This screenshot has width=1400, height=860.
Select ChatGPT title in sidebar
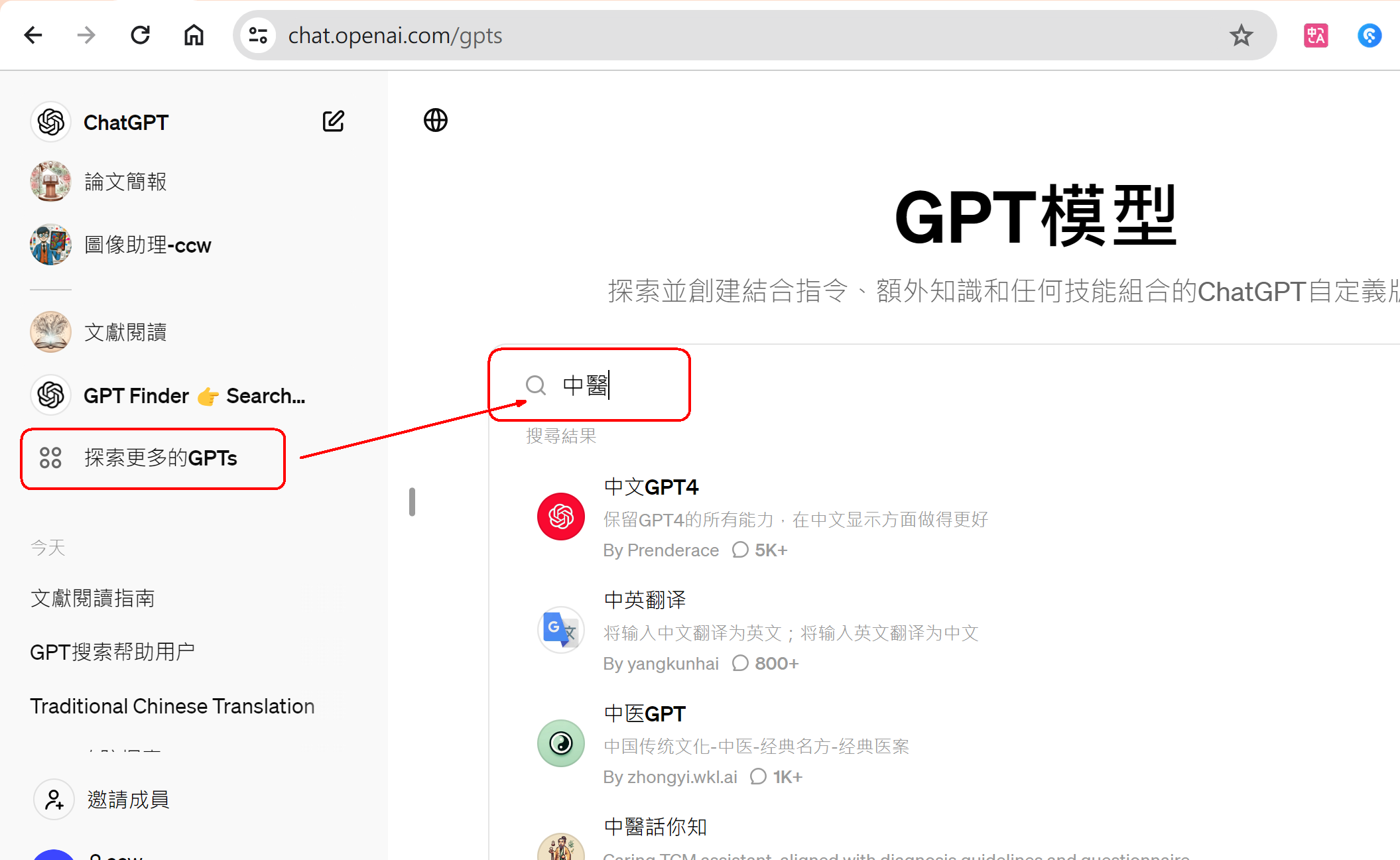coord(126,123)
